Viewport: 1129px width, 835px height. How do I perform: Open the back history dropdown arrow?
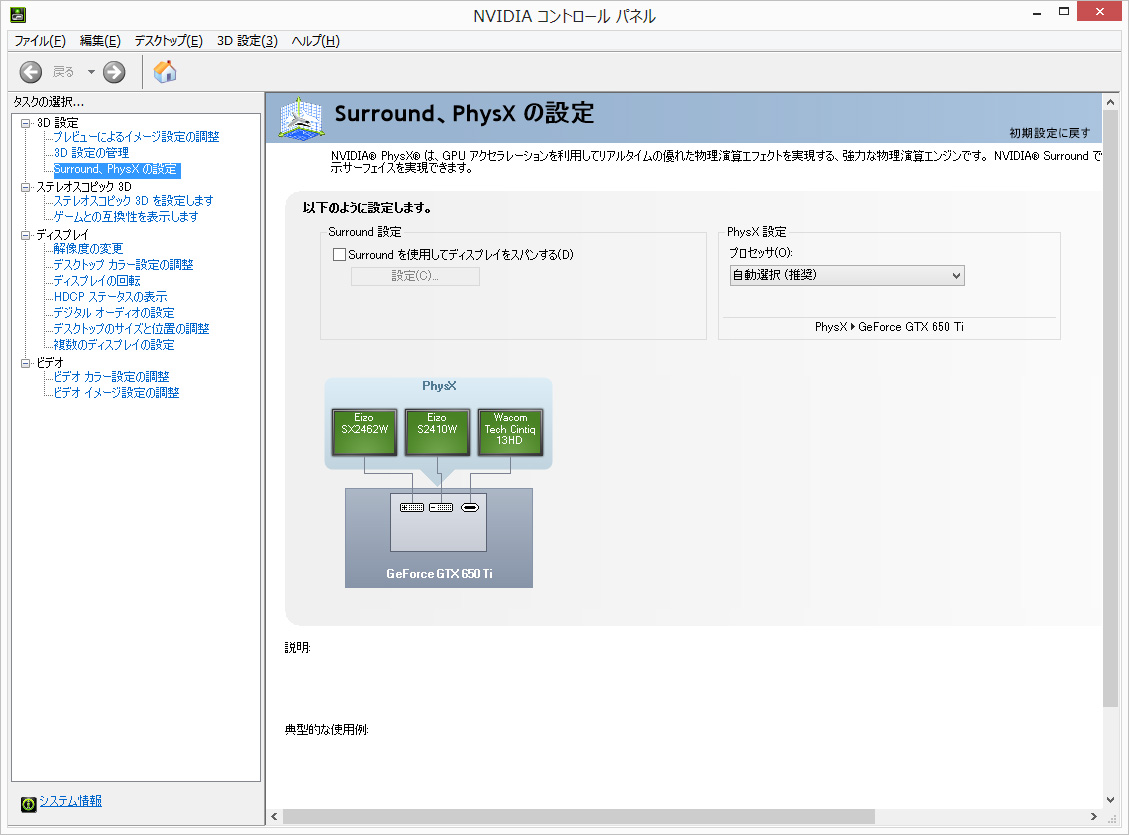[x=91, y=72]
